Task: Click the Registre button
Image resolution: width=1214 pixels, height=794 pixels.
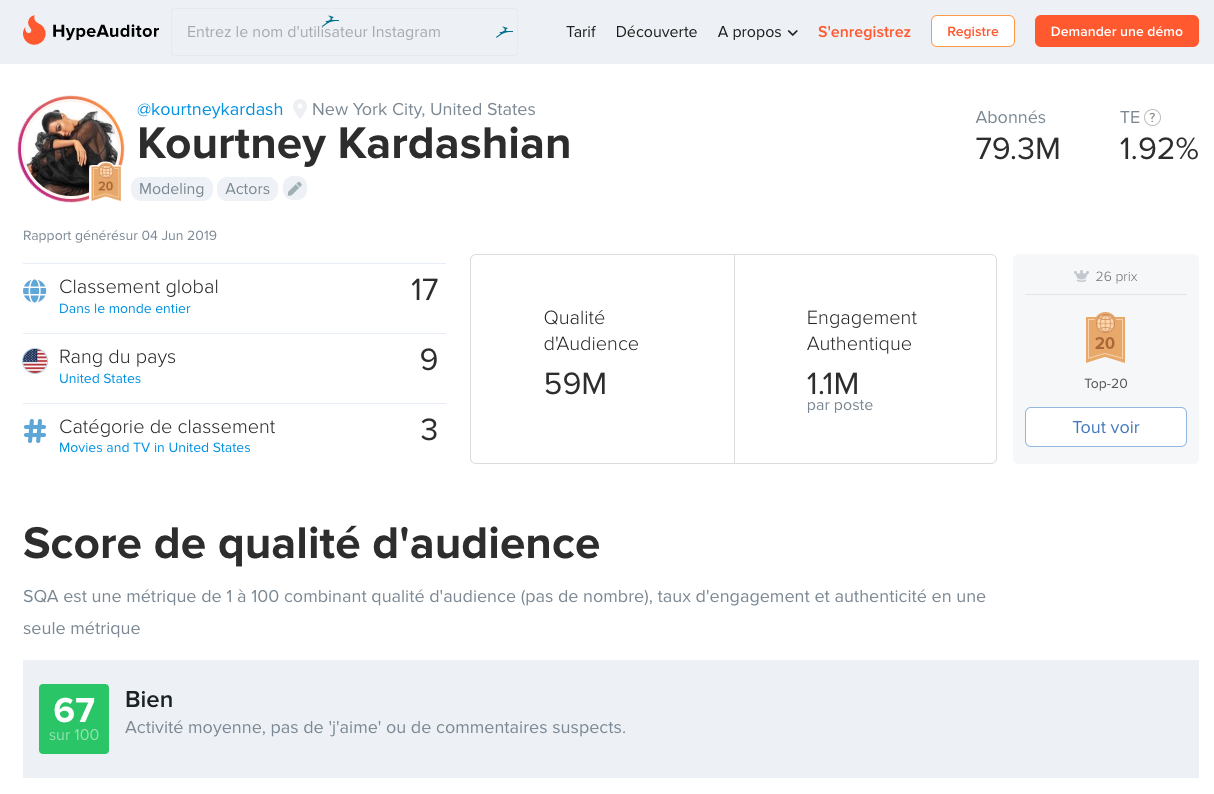Action: coord(972,31)
